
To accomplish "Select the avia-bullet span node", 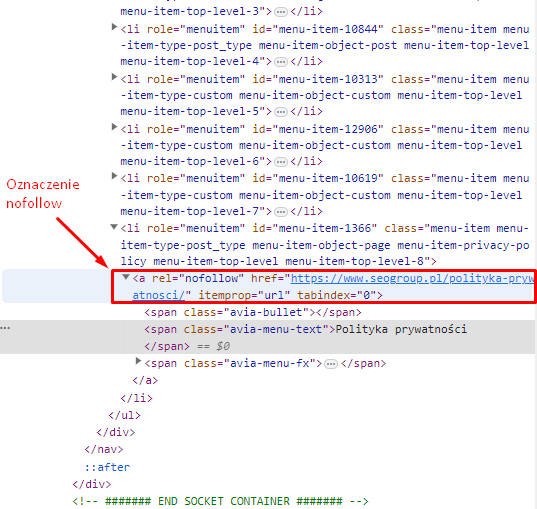I will (x=253, y=312).
